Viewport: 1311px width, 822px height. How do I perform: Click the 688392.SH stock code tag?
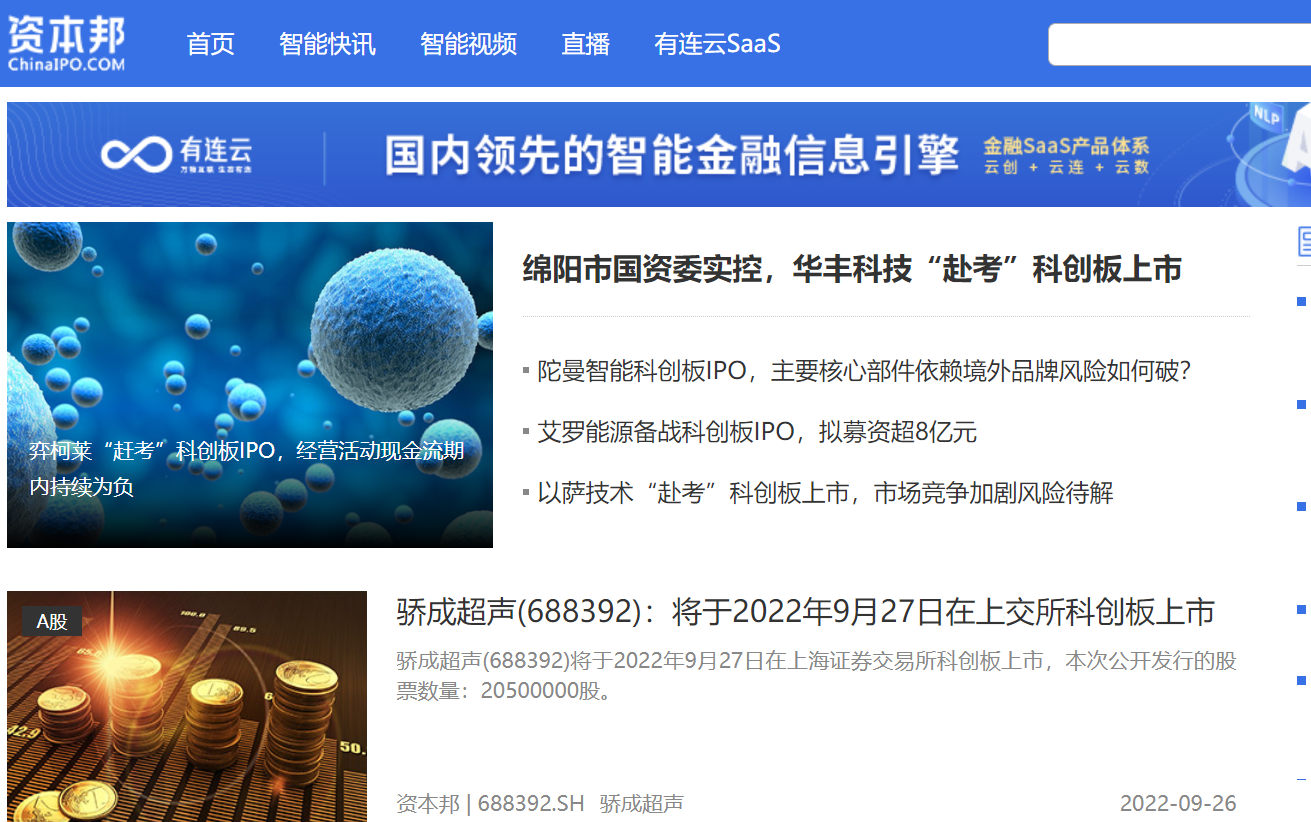(531, 803)
